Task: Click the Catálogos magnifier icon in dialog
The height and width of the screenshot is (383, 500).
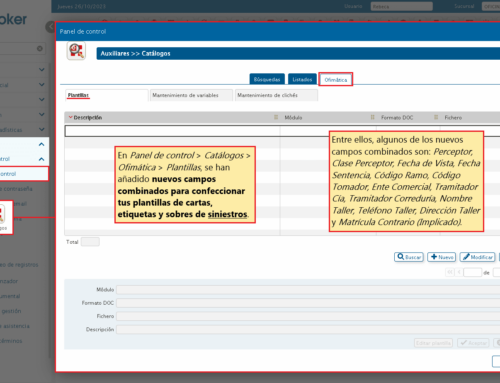Action: pyautogui.click(x=76, y=51)
